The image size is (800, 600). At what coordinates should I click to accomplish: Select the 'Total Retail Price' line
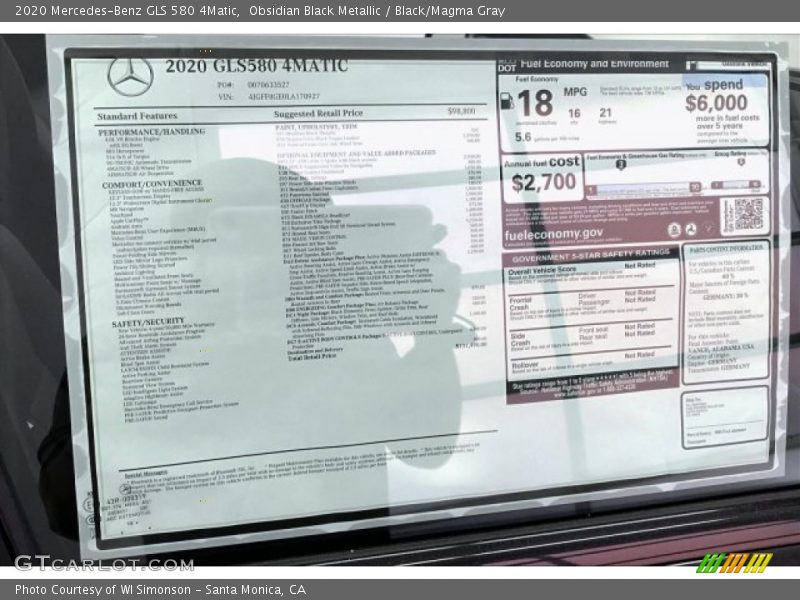coord(312,357)
